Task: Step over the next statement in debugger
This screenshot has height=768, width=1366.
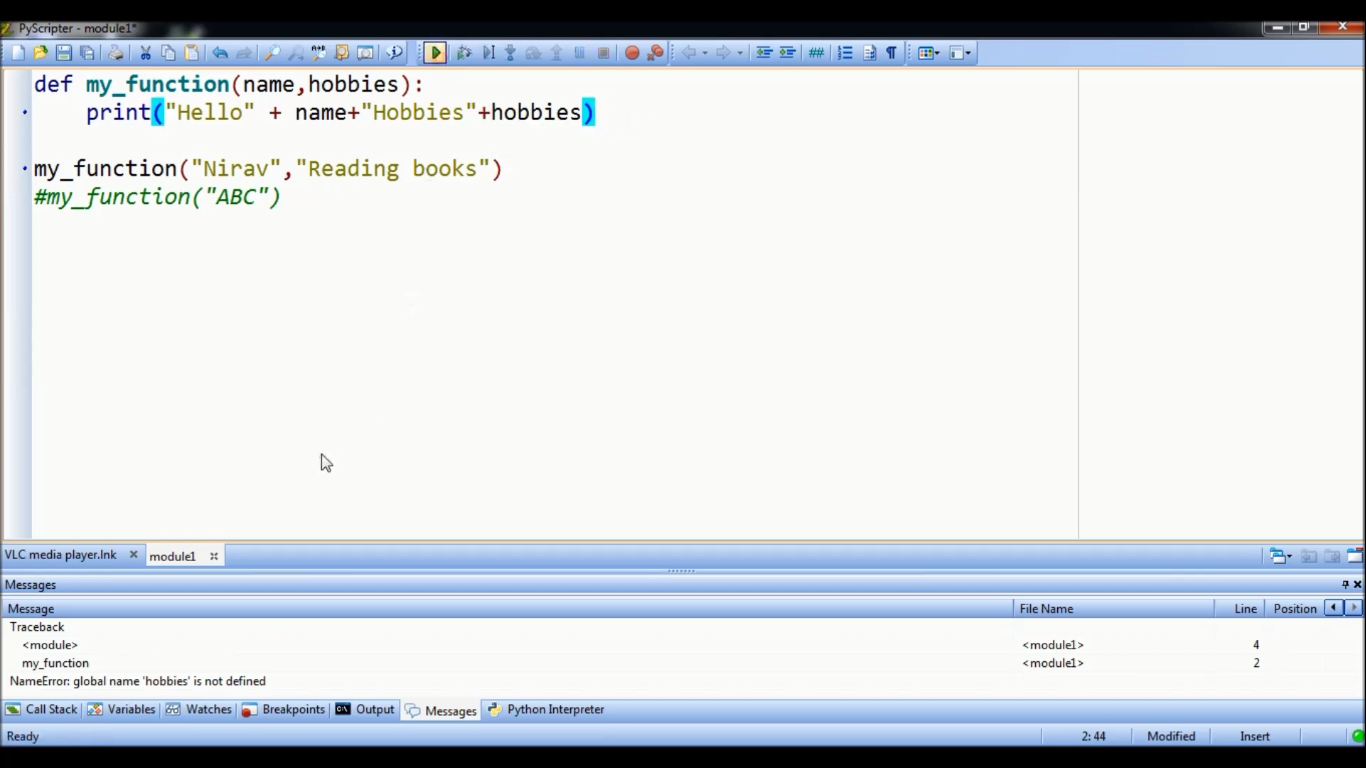Action: point(532,52)
